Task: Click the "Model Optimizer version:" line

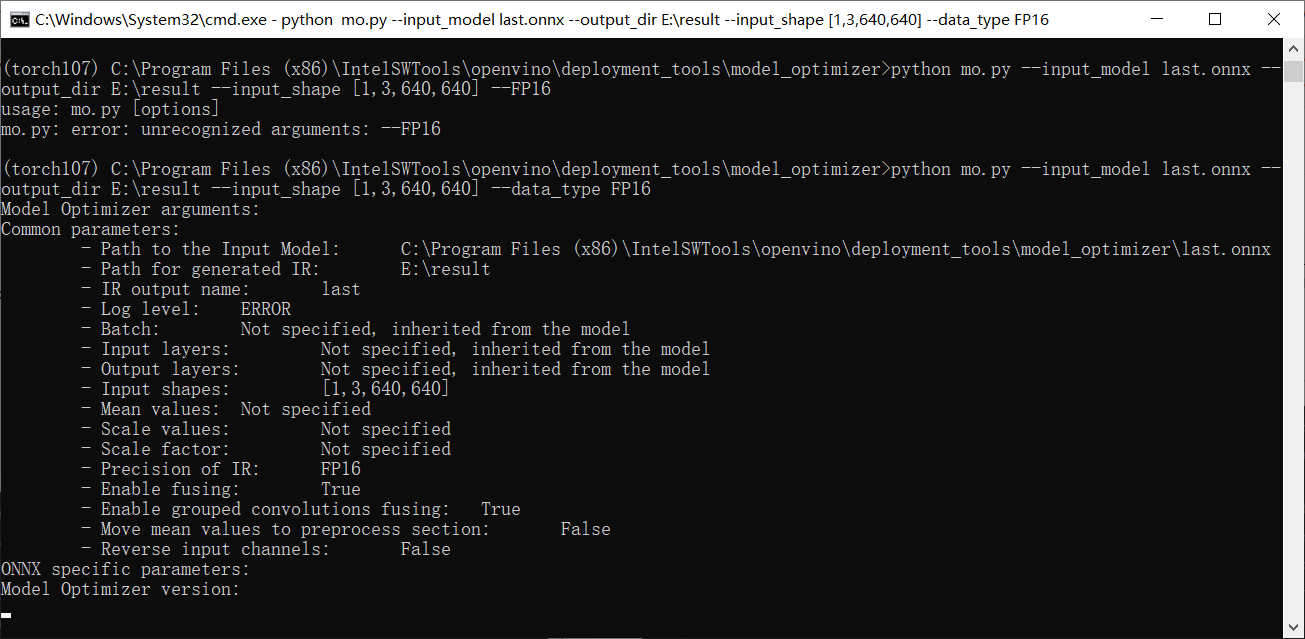Action: click(120, 589)
